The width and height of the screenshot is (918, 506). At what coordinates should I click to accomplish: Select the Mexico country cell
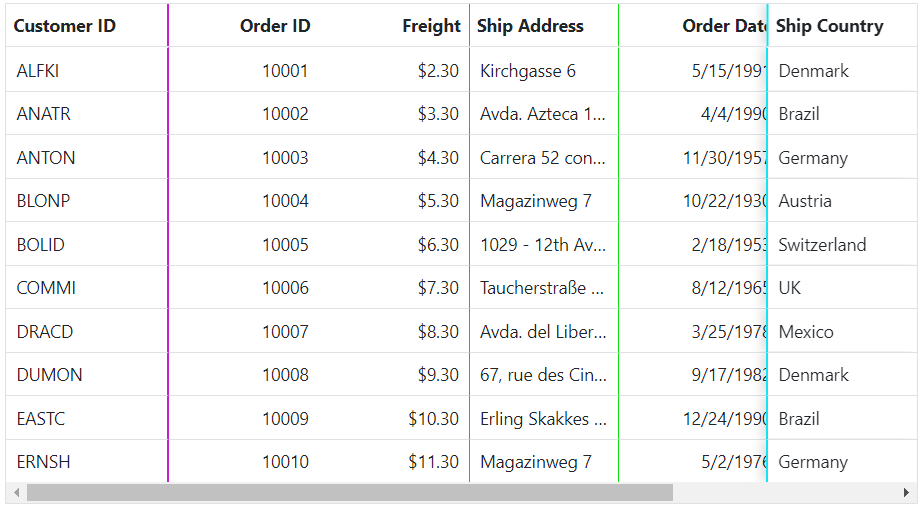click(x=842, y=331)
